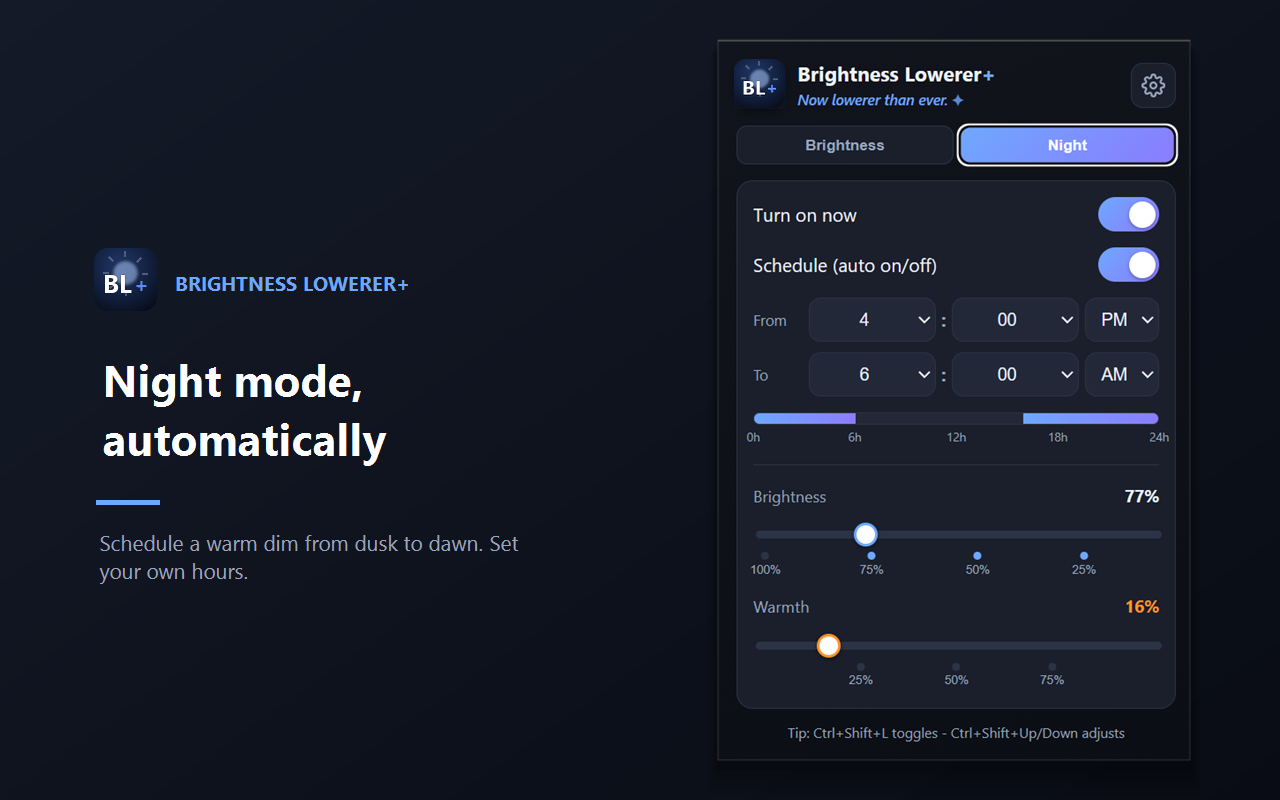Set brightness to the 50% preset
This screenshot has width=1280, height=800.
977,563
